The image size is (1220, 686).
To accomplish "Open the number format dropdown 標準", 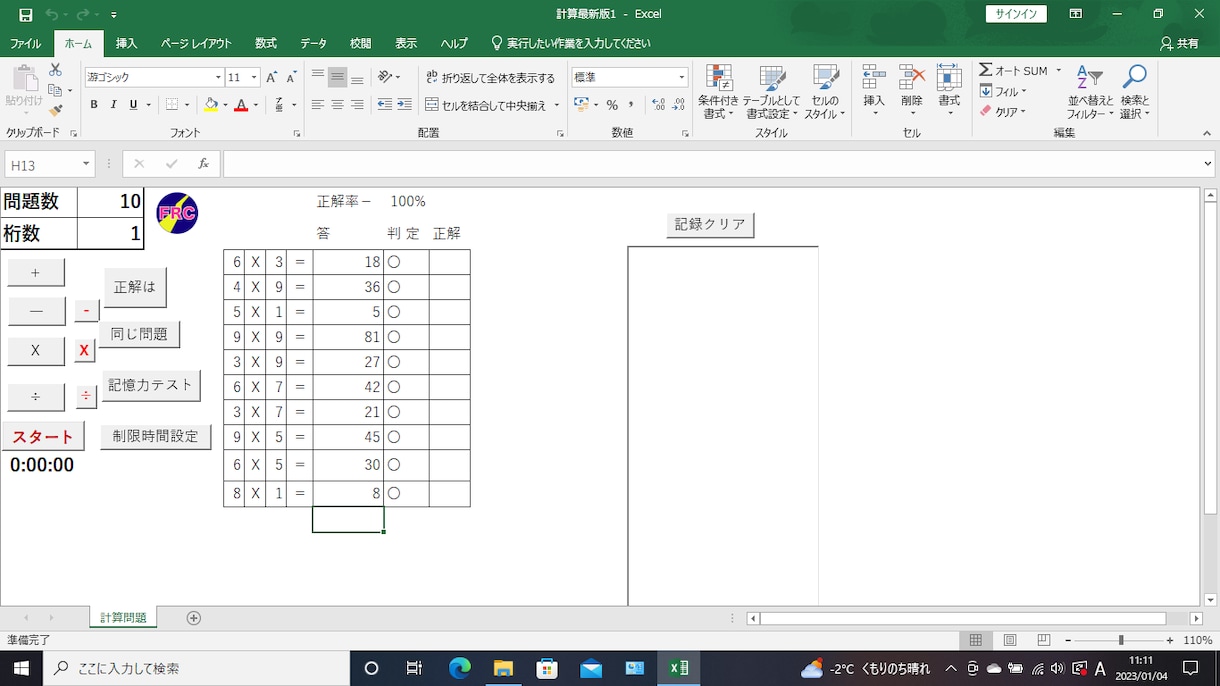I will [x=682, y=77].
